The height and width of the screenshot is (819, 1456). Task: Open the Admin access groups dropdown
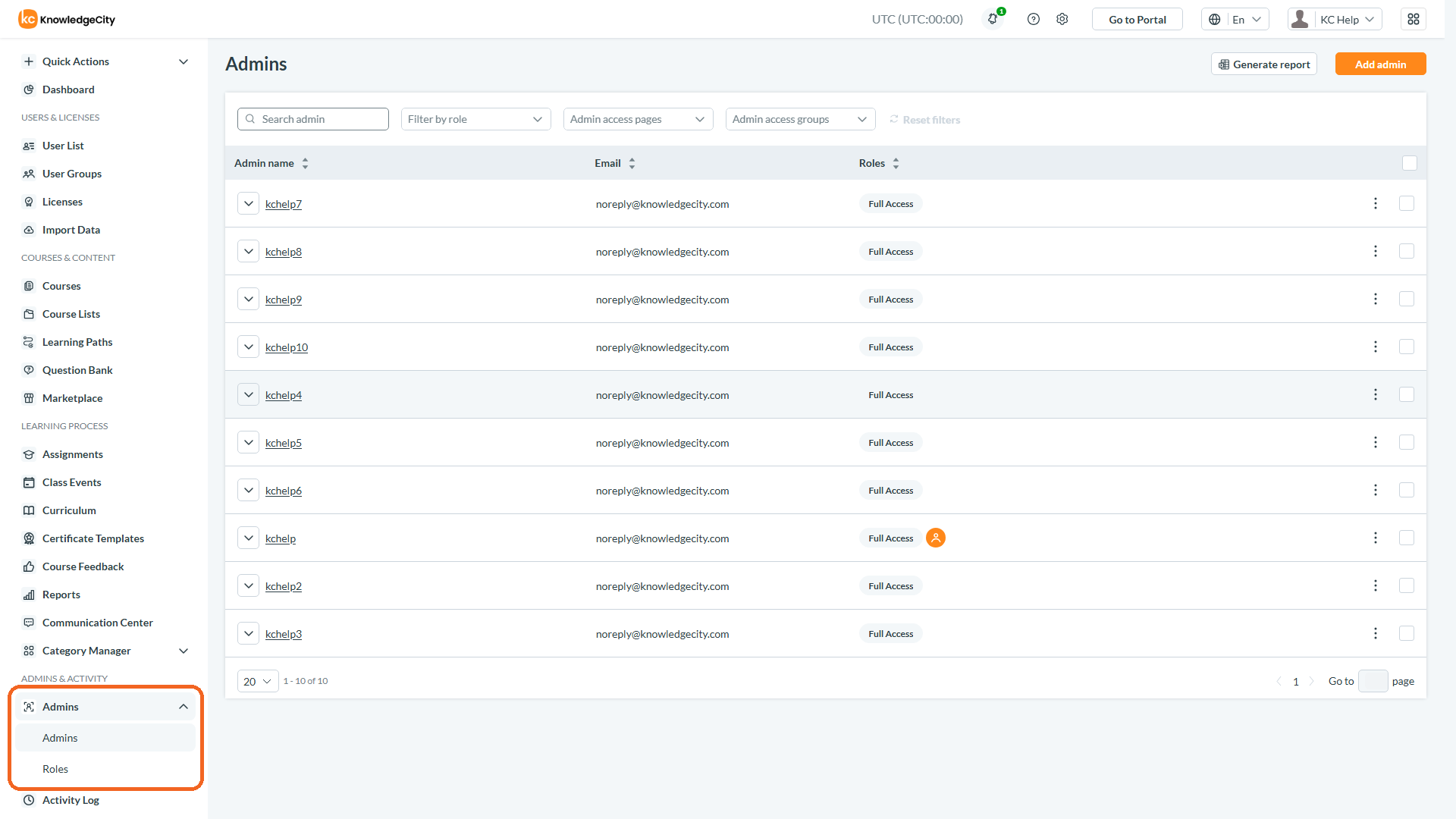coord(800,119)
